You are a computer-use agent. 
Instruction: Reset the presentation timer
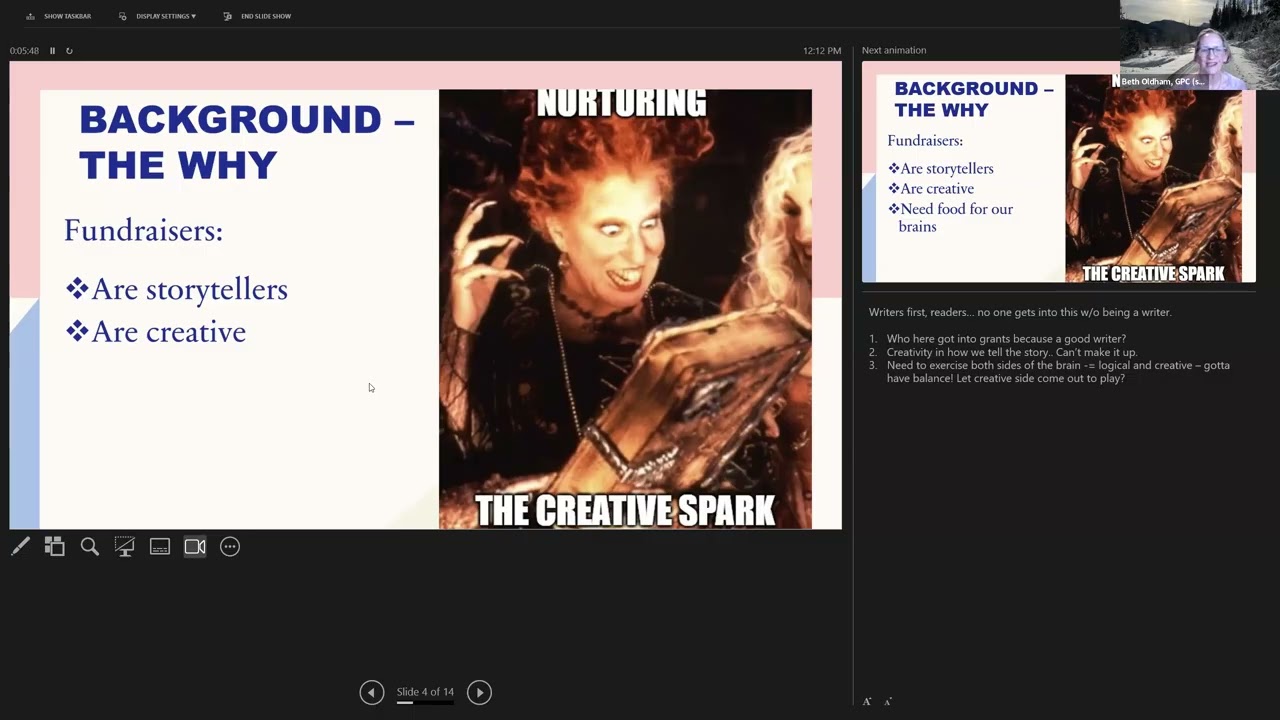69,50
